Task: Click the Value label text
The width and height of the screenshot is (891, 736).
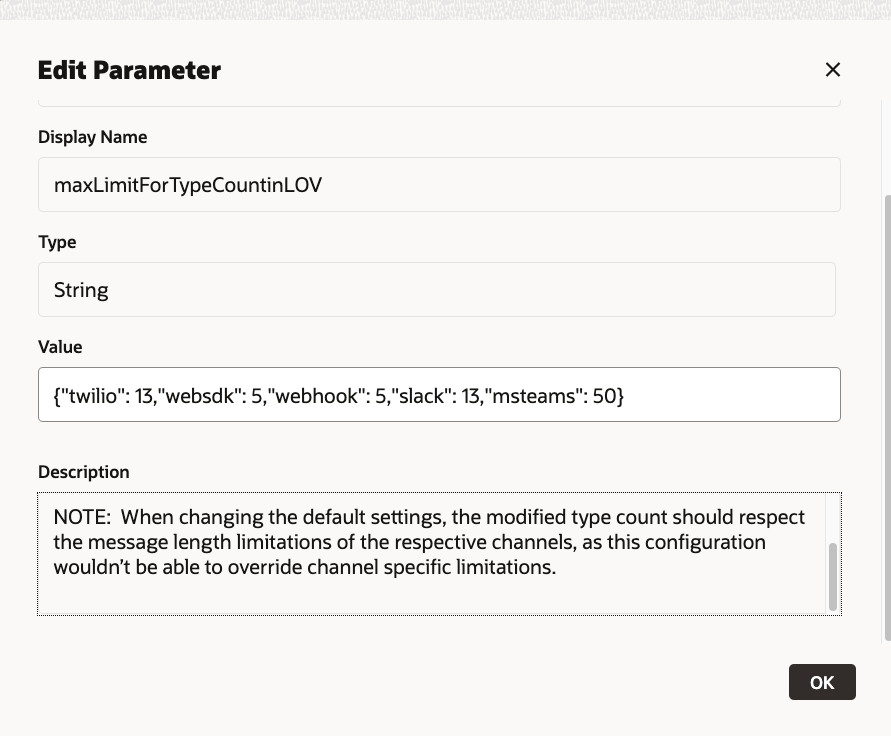Action: pyautogui.click(x=60, y=347)
